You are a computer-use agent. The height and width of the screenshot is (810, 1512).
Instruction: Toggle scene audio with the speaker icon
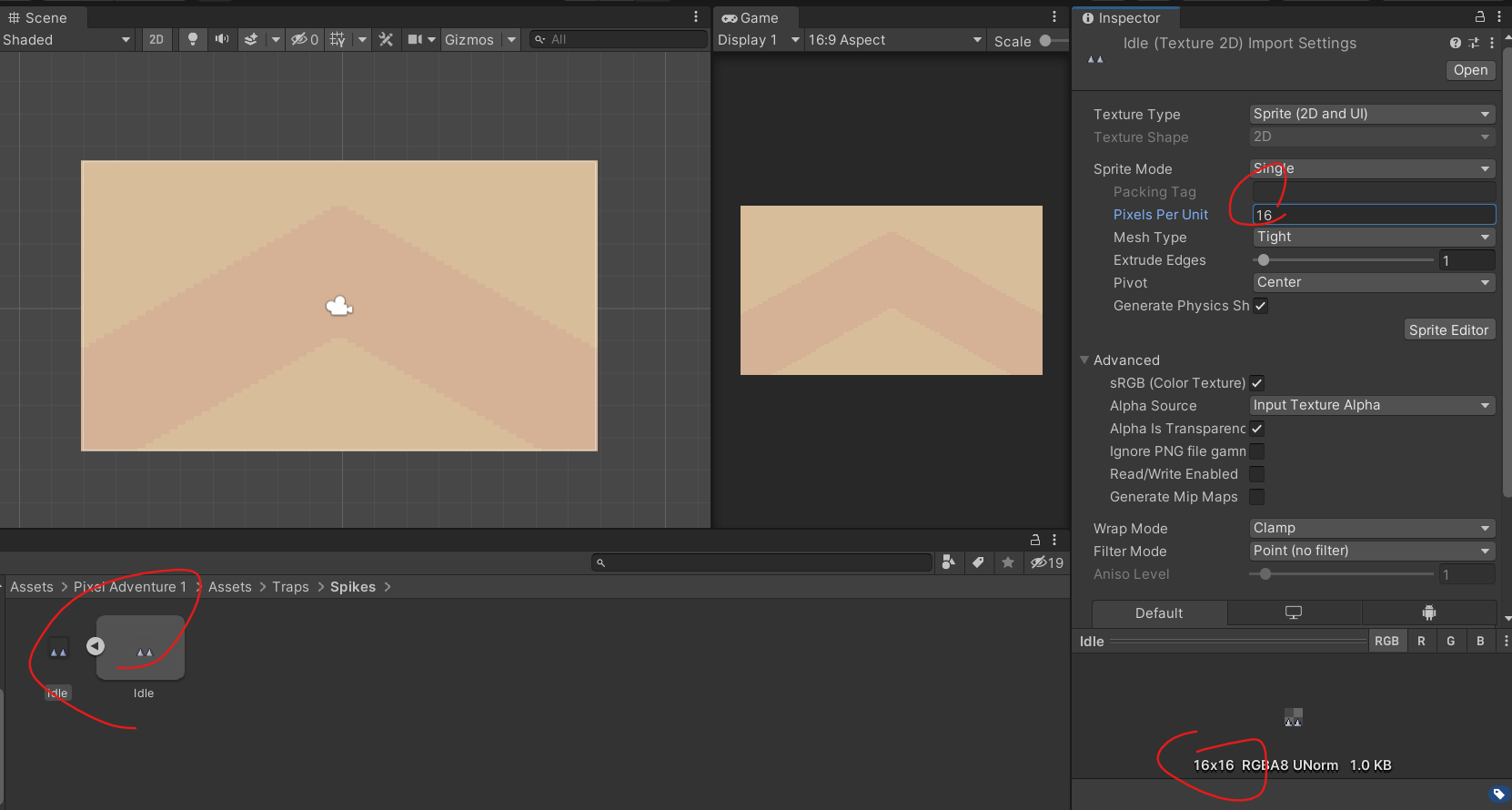[x=221, y=39]
